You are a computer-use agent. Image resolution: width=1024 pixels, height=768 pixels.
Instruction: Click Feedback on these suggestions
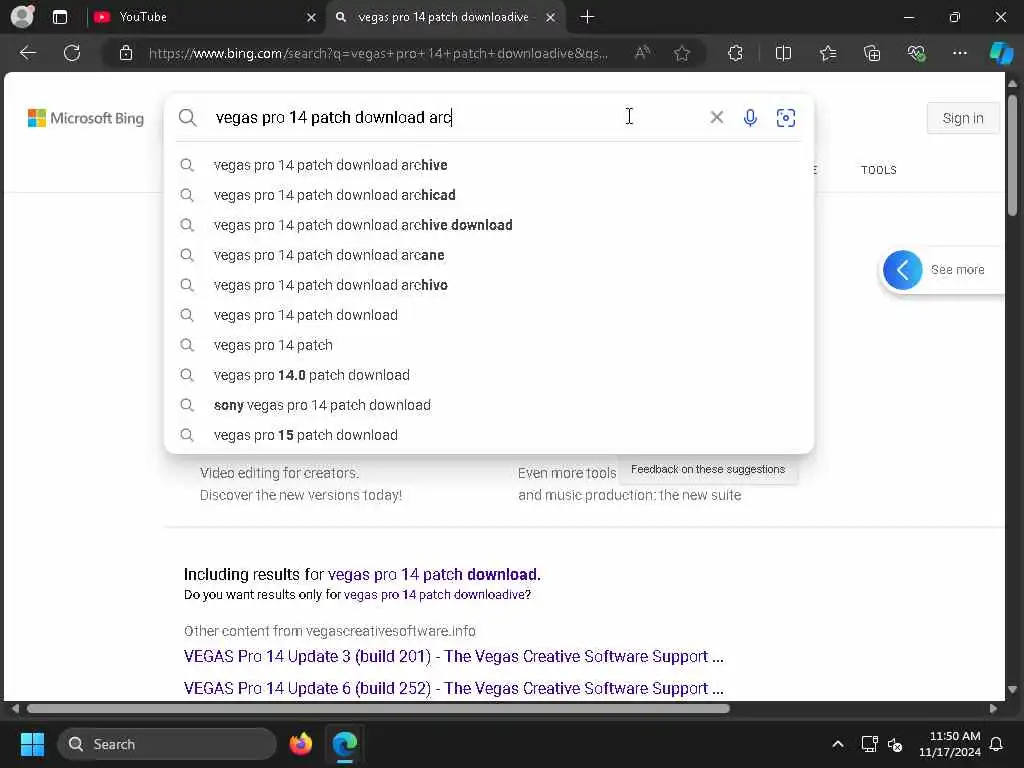click(708, 470)
